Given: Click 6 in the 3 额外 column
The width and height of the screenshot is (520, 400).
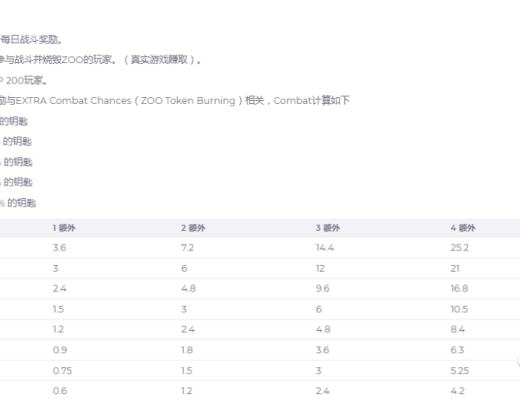Looking at the screenshot, I should 319,309.
